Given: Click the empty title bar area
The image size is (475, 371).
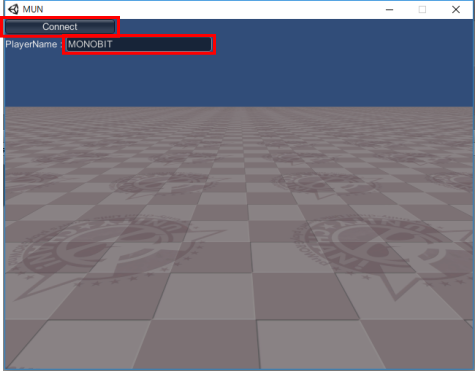Looking at the screenshot, I should coord(213,9).
